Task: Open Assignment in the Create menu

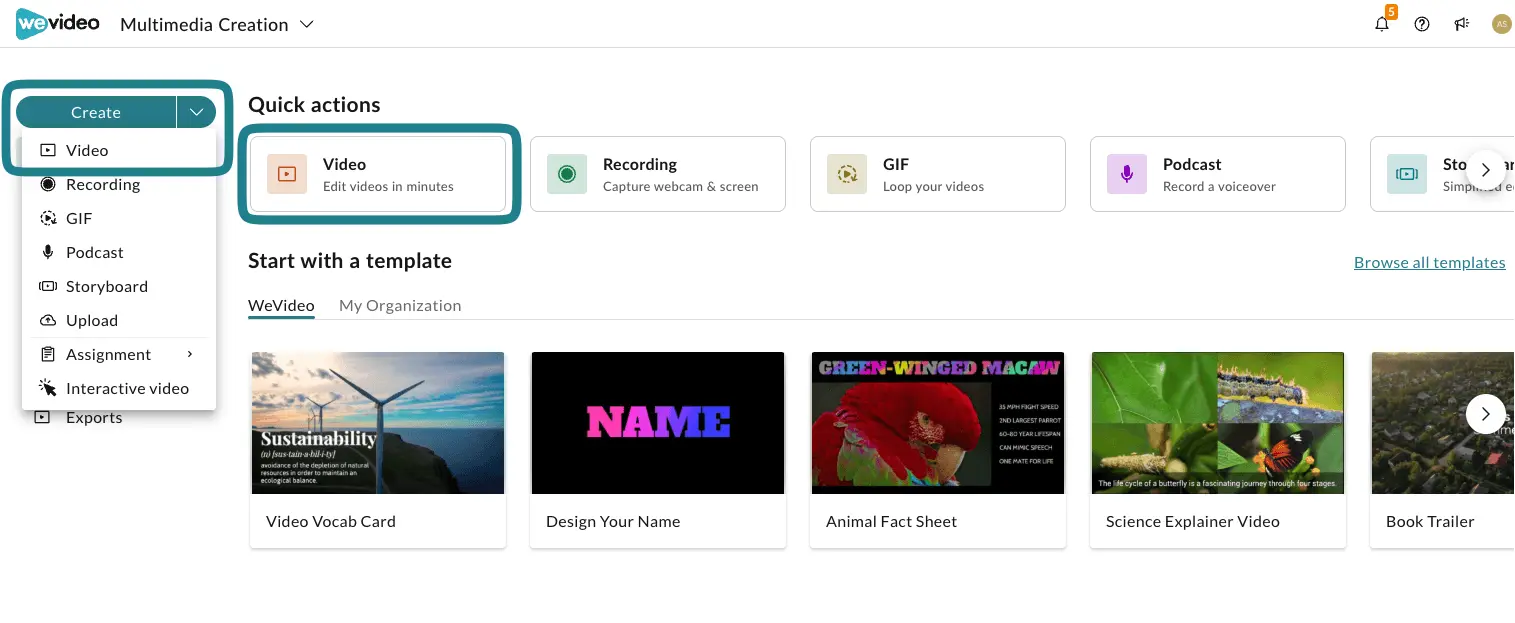Action: pos(119,354)
